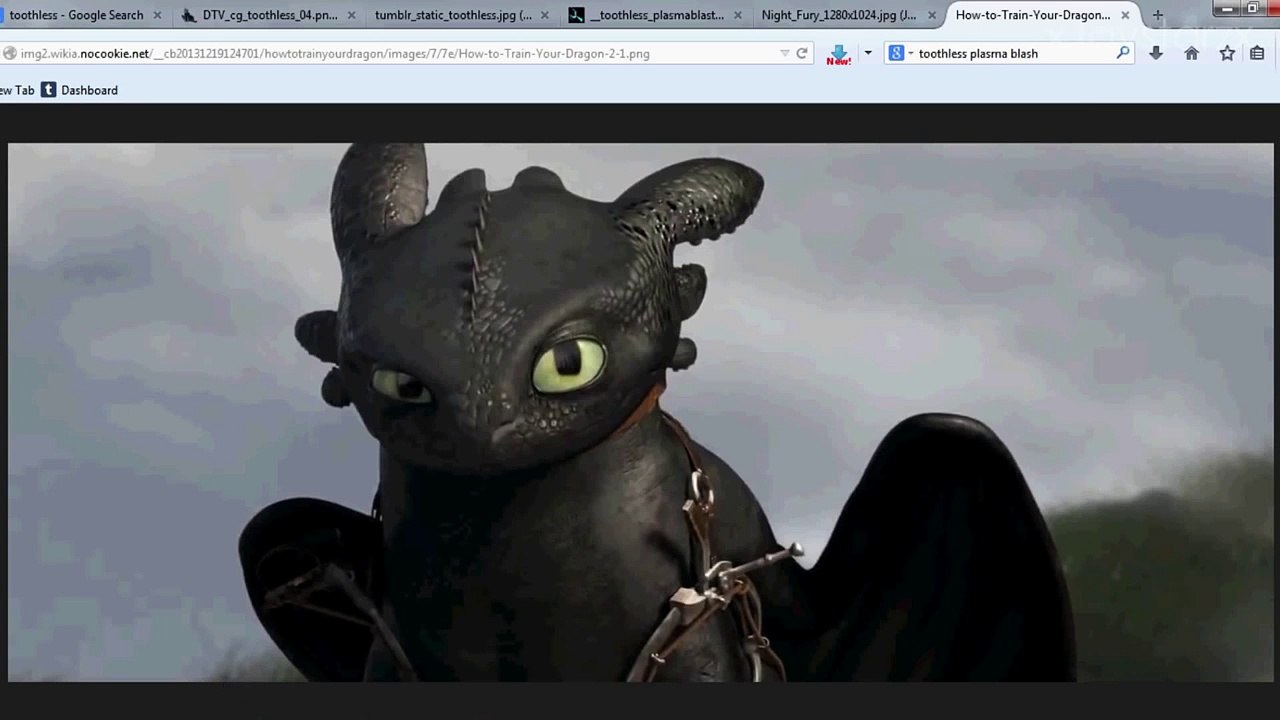Switch to the Night_Fury_1280x1024.jpg tab
The width and height of the screenshot is (1280, 720).
point(838,15)
